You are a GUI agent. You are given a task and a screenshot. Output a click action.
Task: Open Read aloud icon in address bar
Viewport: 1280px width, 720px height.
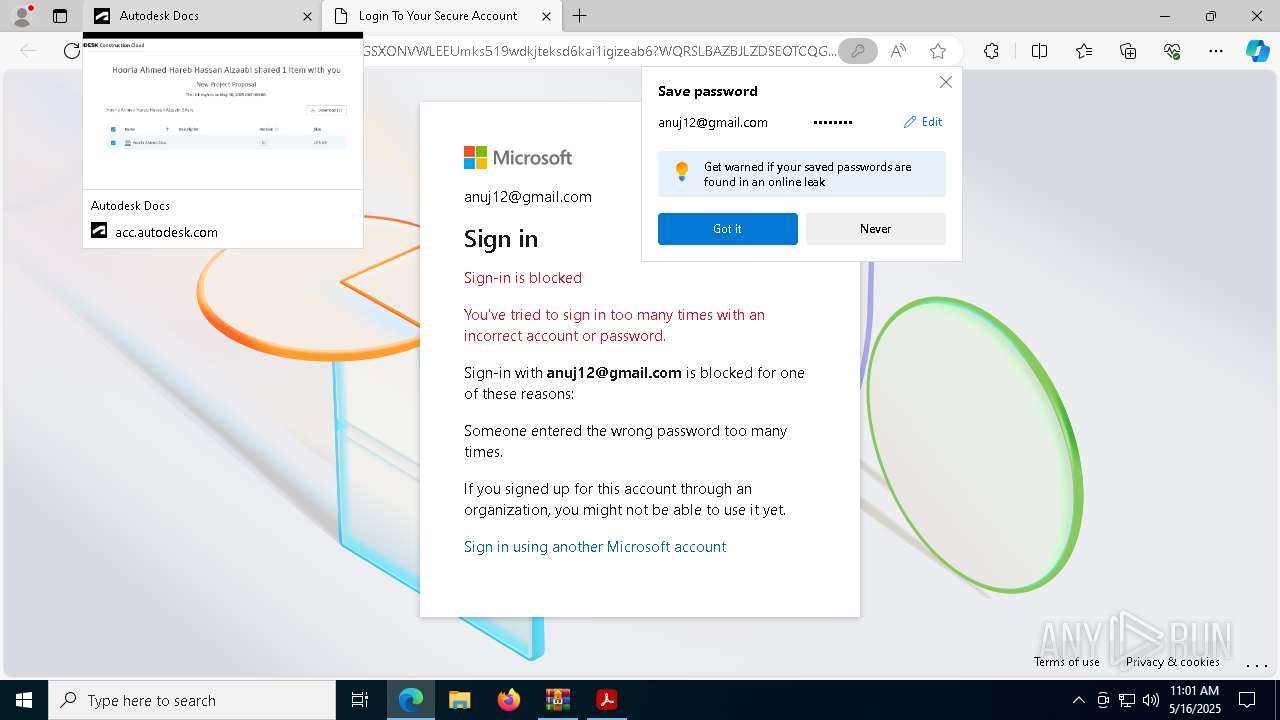pyautogui.click(x=898, y=51)
